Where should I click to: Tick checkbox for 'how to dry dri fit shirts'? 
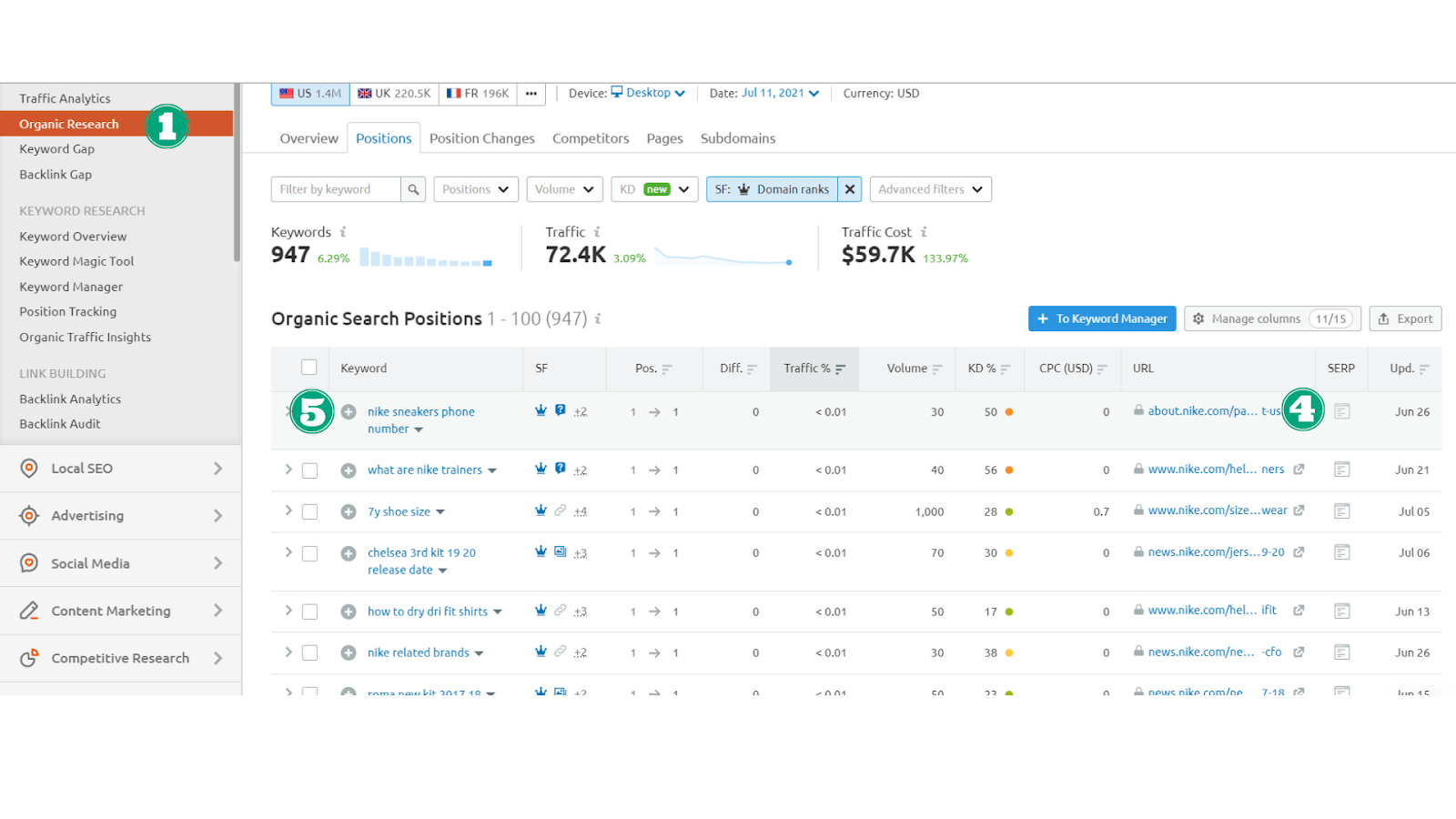(x=309, y=612)
